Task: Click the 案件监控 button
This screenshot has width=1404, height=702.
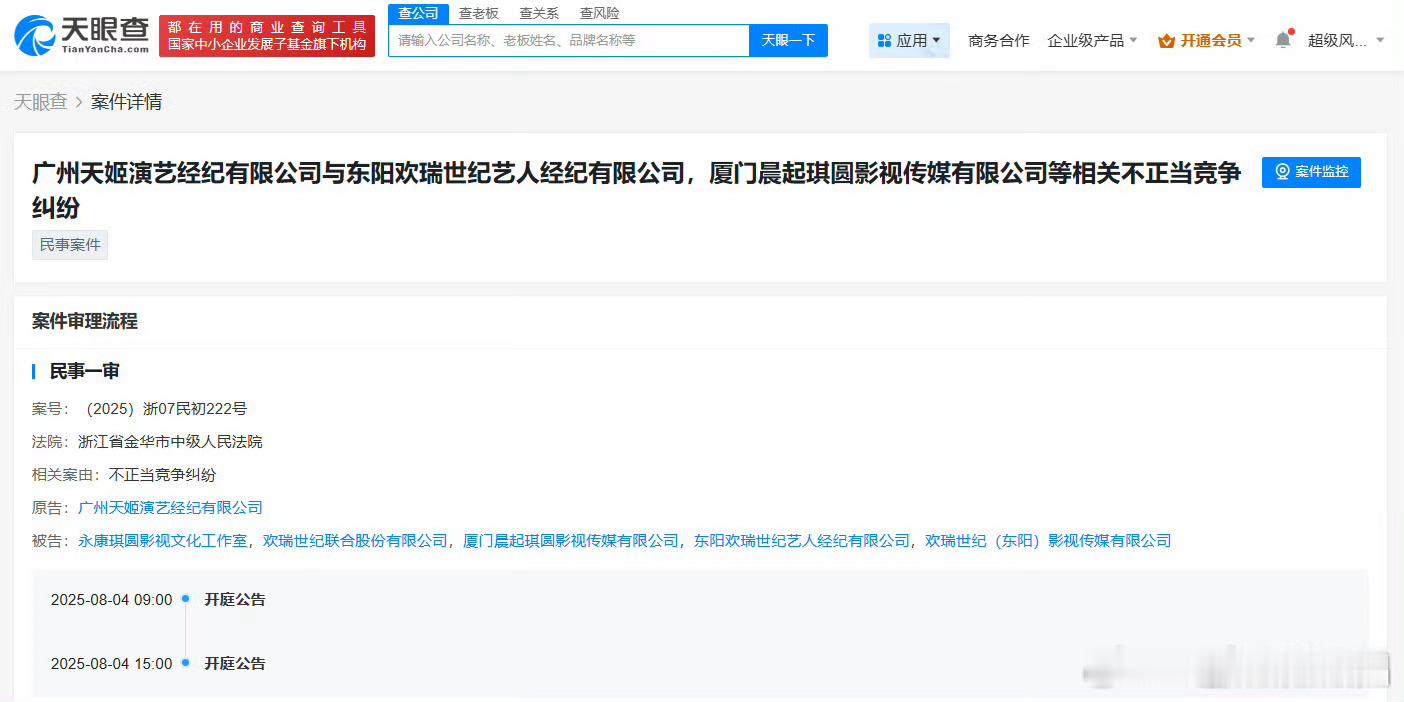Action: pos(1311,172)
